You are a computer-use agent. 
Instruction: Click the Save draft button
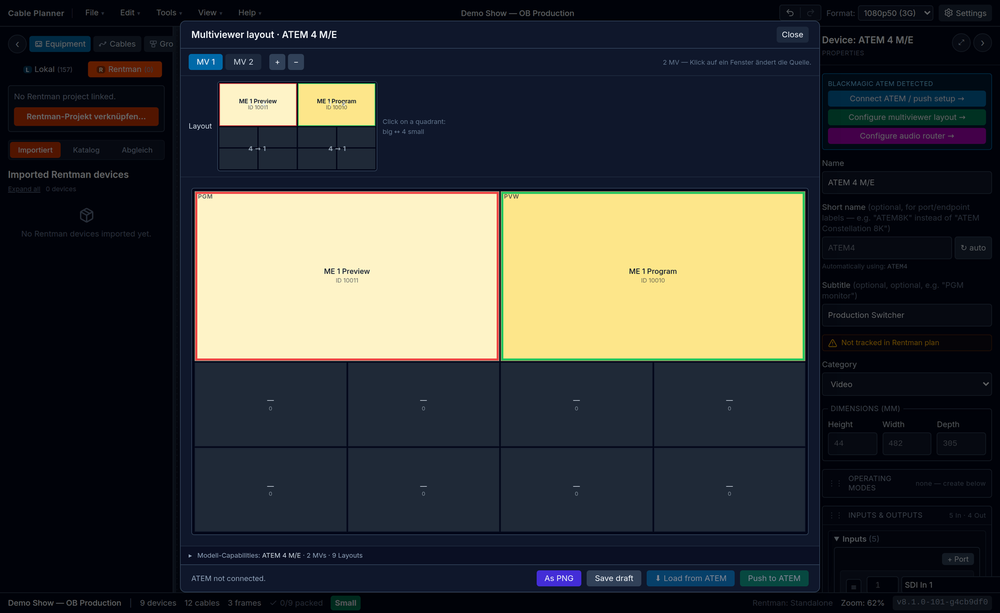point(614,579)
